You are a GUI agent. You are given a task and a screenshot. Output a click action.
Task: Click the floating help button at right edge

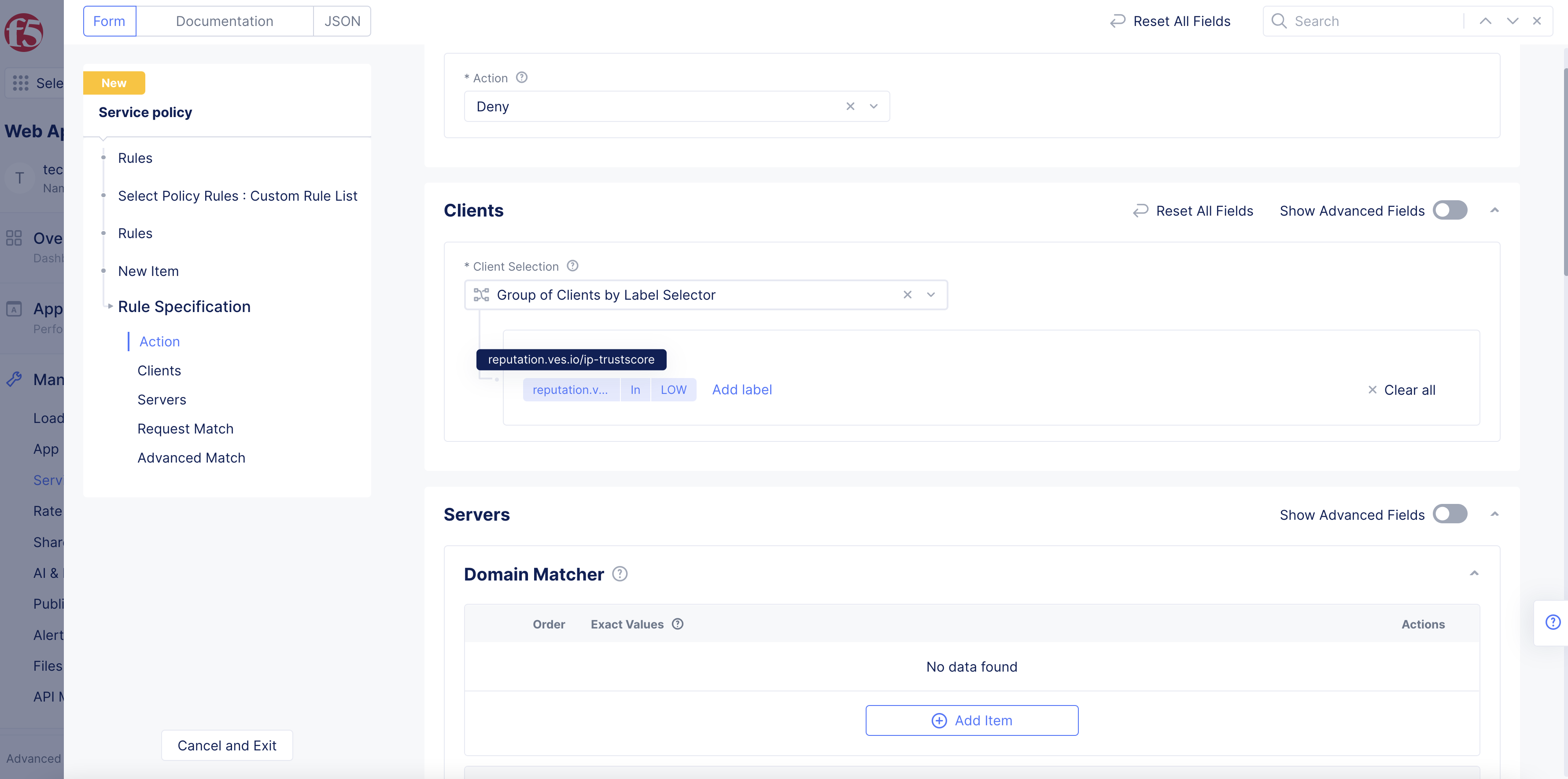tap(1553, 622)
